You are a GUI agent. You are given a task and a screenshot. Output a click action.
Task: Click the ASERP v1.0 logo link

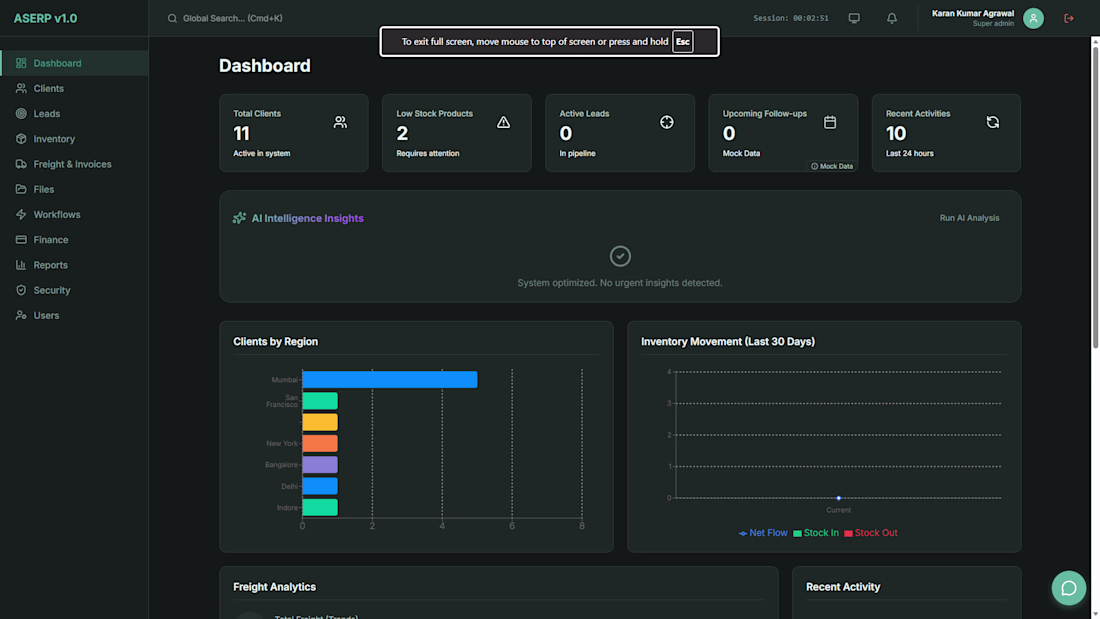46,18
